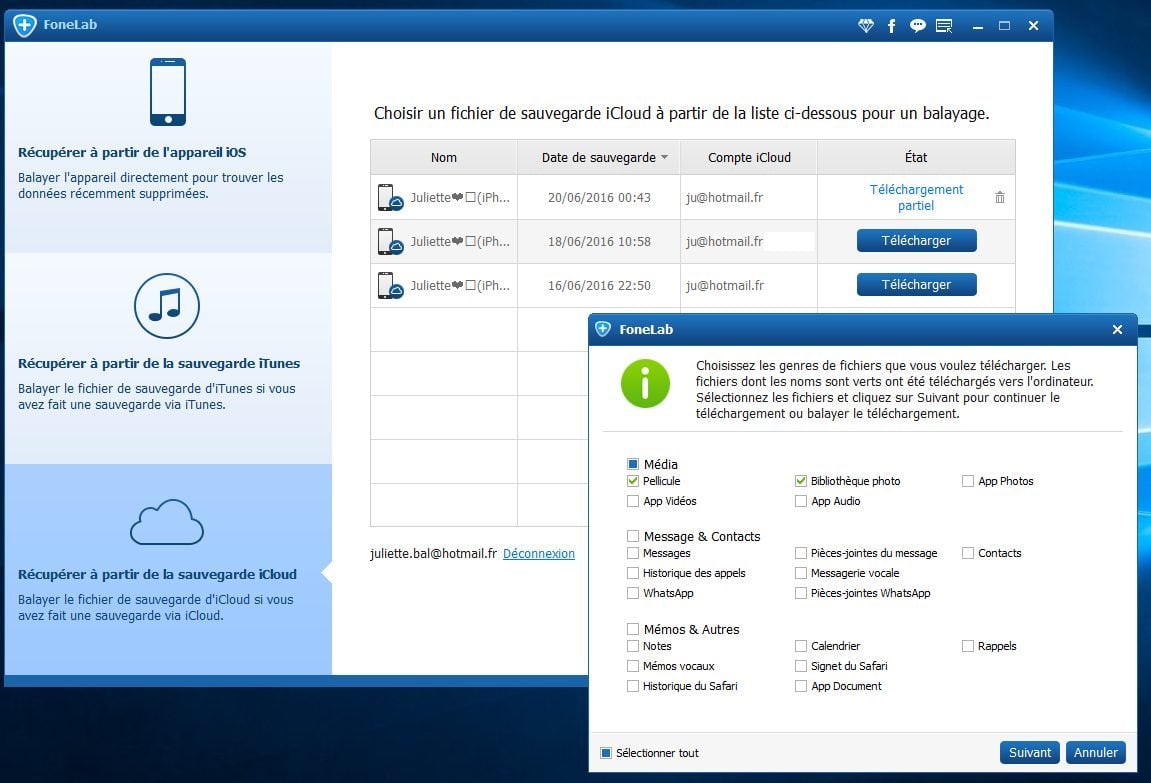This screenshot has width=1151, height=783.
Task: Click the diamond upgrade icon in title bar
Action: pyautogui.click(x=866, y=26)
